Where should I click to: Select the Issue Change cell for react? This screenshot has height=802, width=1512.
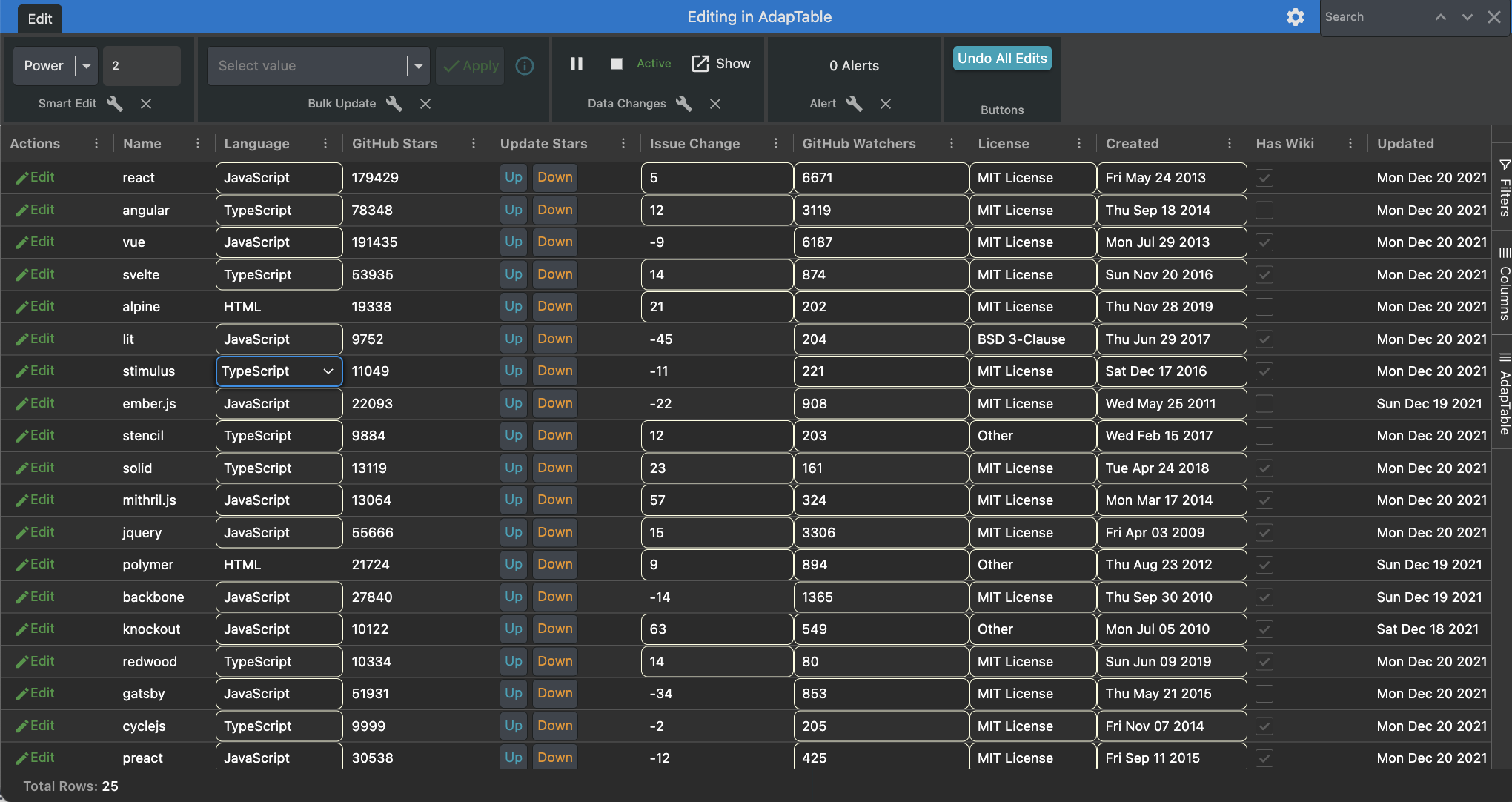point(717,178)
